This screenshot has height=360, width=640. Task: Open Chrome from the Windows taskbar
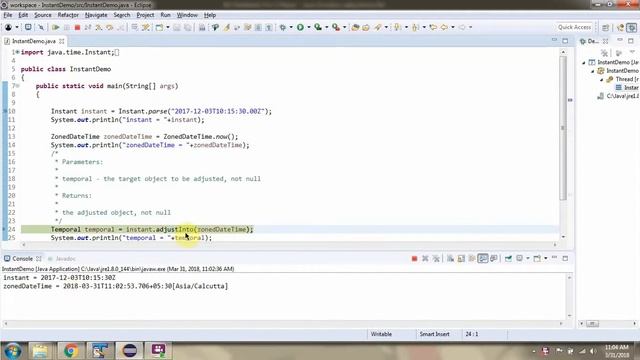71,351
